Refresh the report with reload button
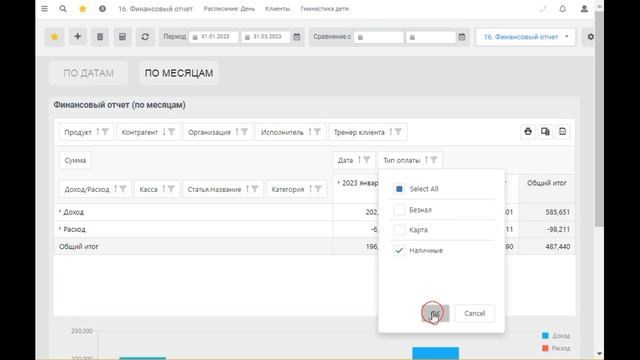Image resolution: width=640 pixels, height=360 pixels. (x=145, y=37)
